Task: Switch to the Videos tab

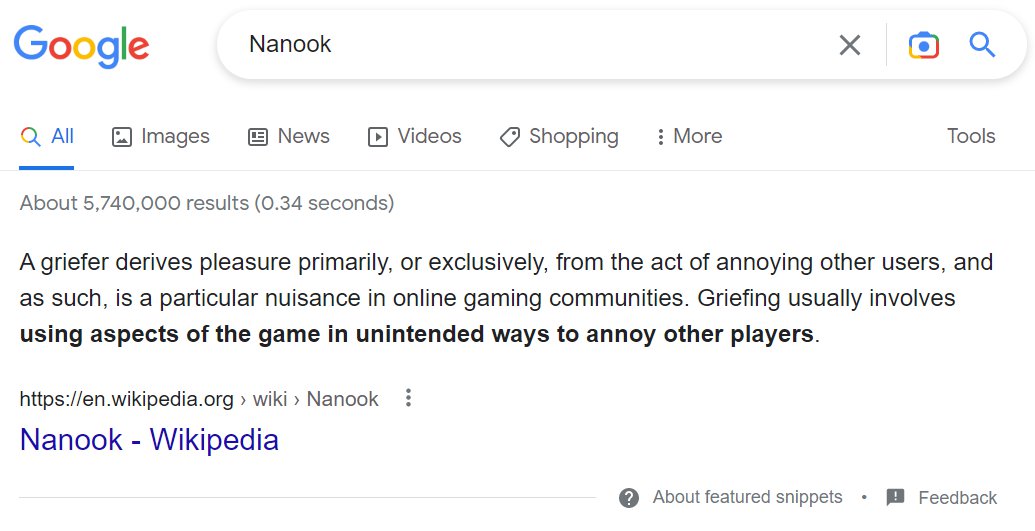Action: coord(415,136)
